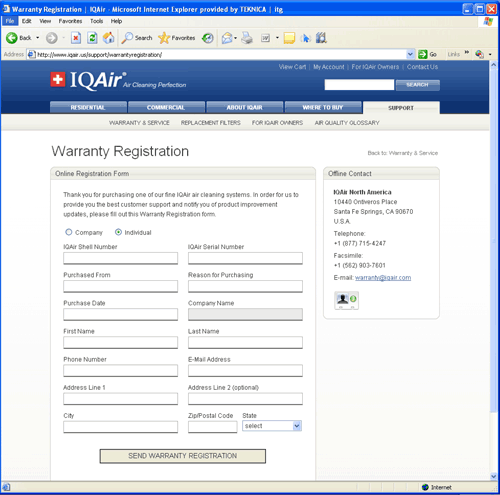Expand the Links toolbar chevron
500x495 pixels.
tap(467, 52)
